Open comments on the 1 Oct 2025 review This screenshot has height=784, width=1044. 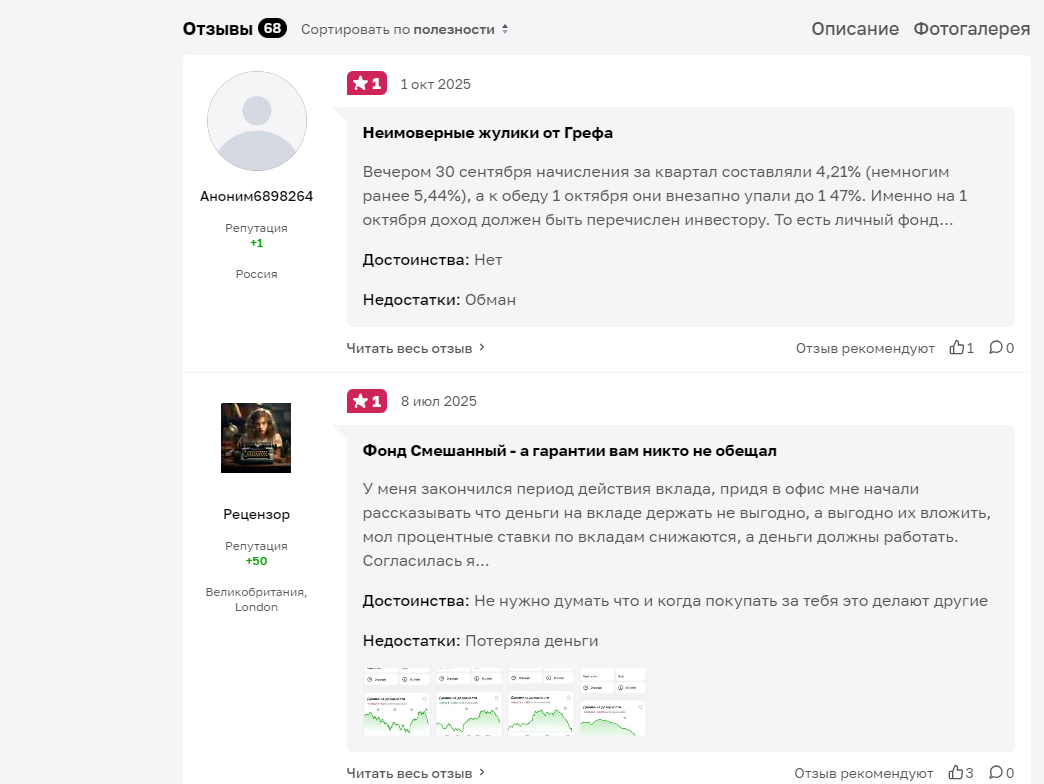coord(996,348)
